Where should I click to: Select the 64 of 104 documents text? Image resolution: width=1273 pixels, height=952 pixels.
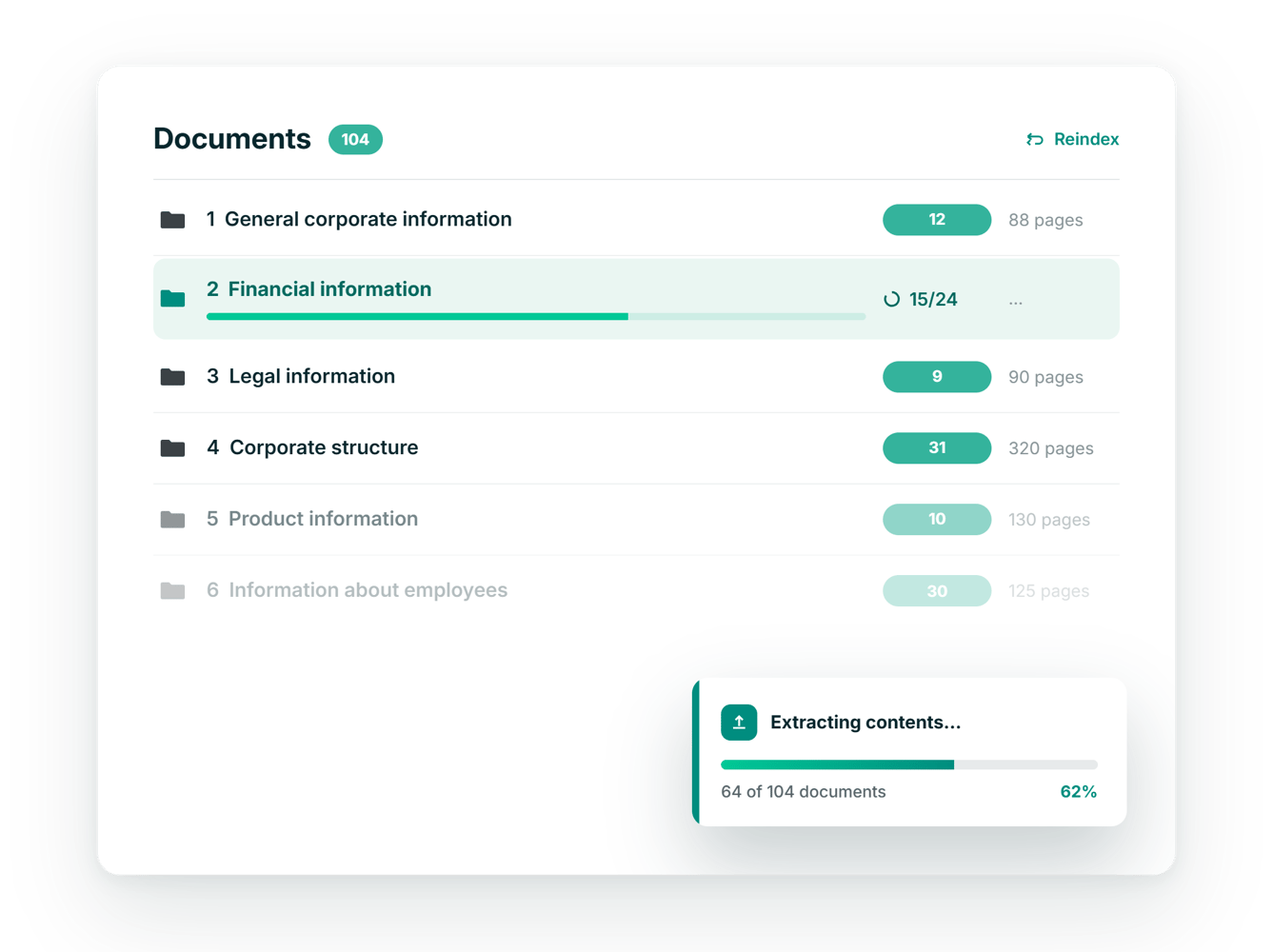pyautogui.click(x=804, y=792)
